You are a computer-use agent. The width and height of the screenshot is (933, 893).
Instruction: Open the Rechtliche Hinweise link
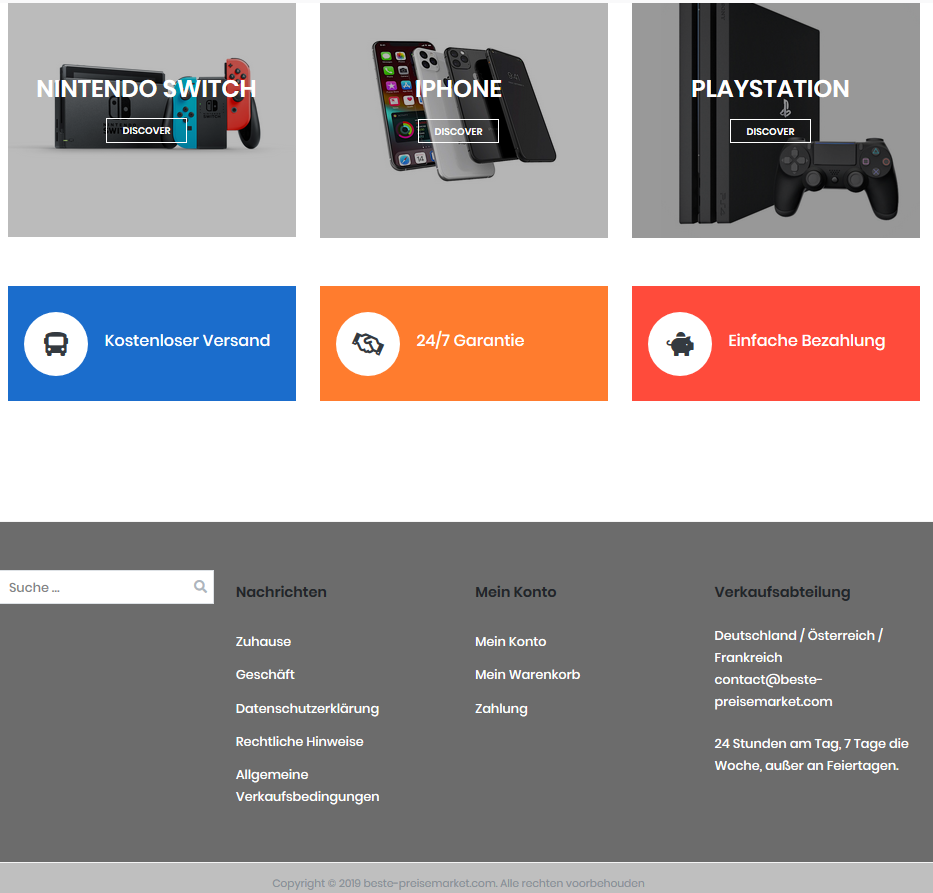click(x=299, y=741)
